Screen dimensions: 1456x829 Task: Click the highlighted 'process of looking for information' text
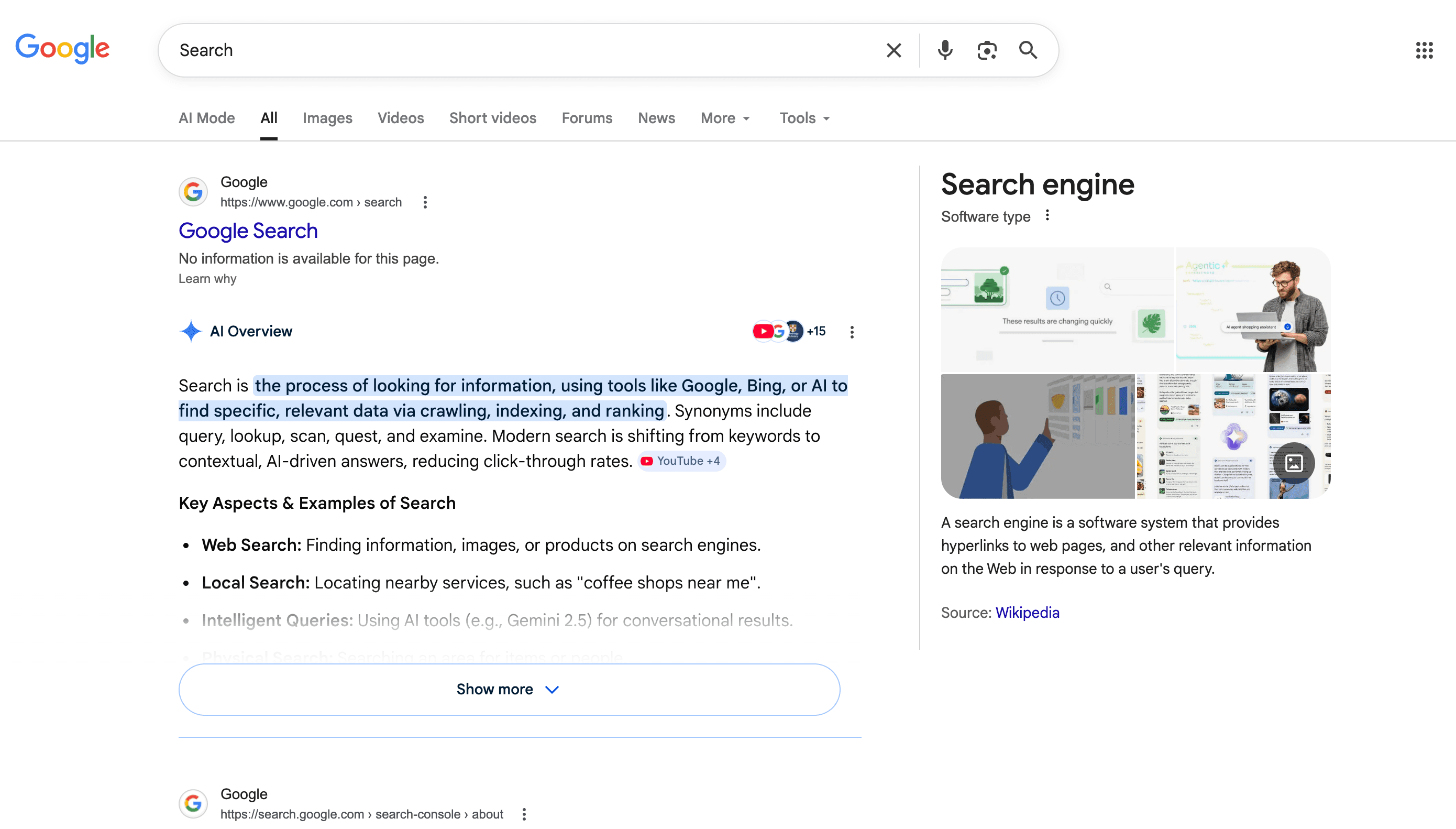513,398
